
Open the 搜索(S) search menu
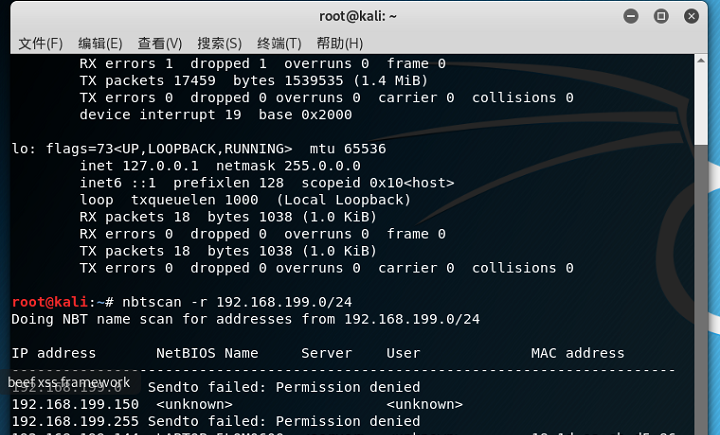pos(219,44)
